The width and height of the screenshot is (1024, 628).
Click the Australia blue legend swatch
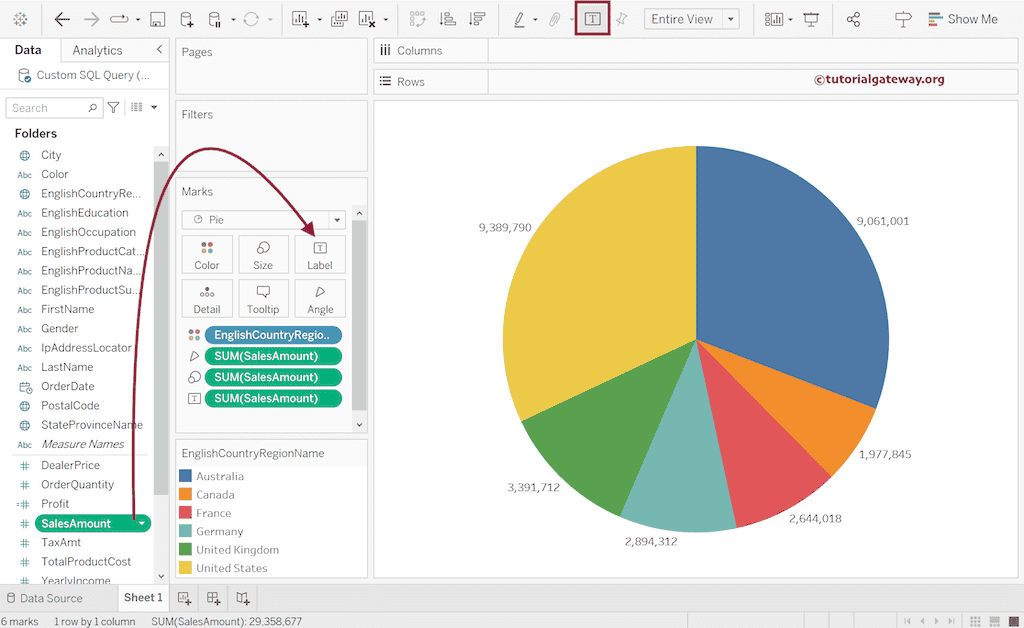click(185, 476)
